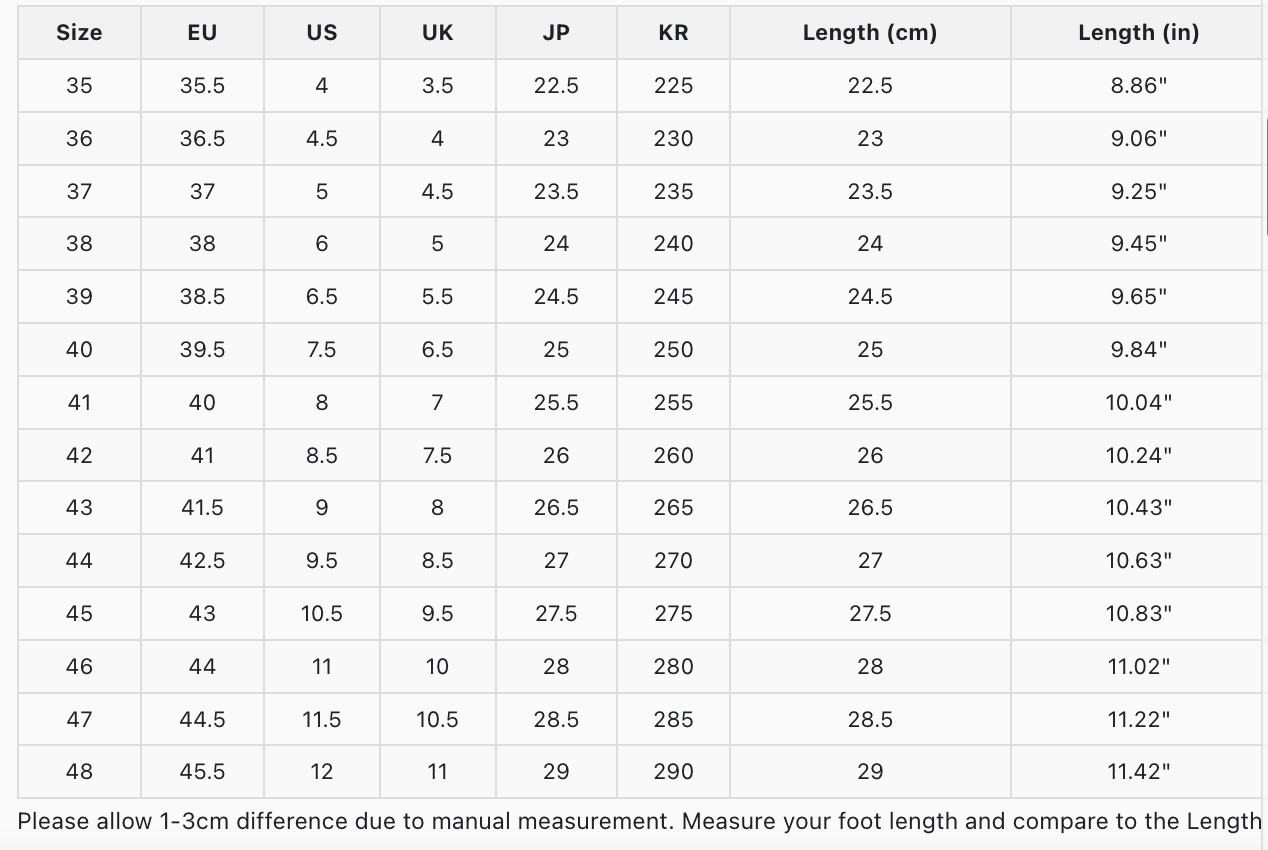Click KR value 290
This screenshot has height=850, width=1268.
point(673,772)
